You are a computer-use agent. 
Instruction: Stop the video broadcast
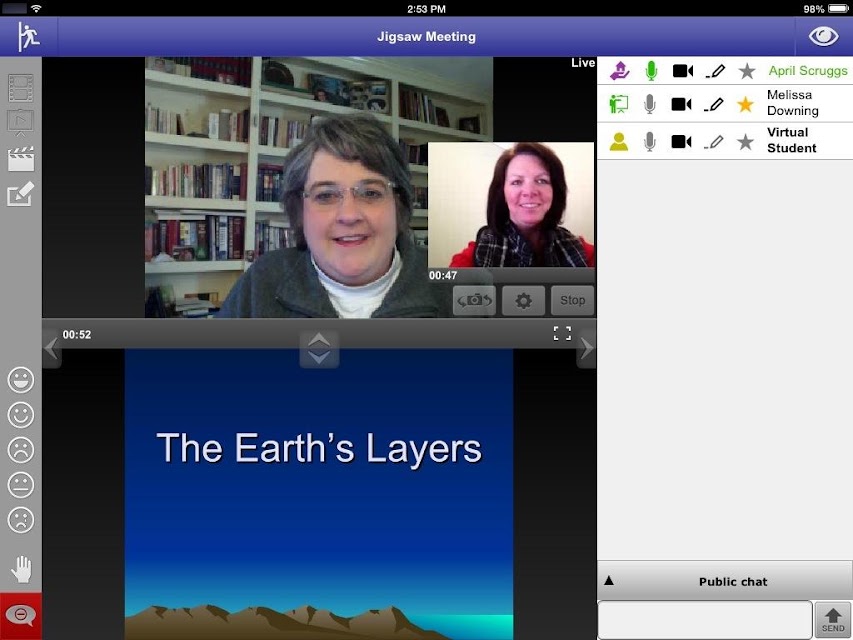coord(572,300)
